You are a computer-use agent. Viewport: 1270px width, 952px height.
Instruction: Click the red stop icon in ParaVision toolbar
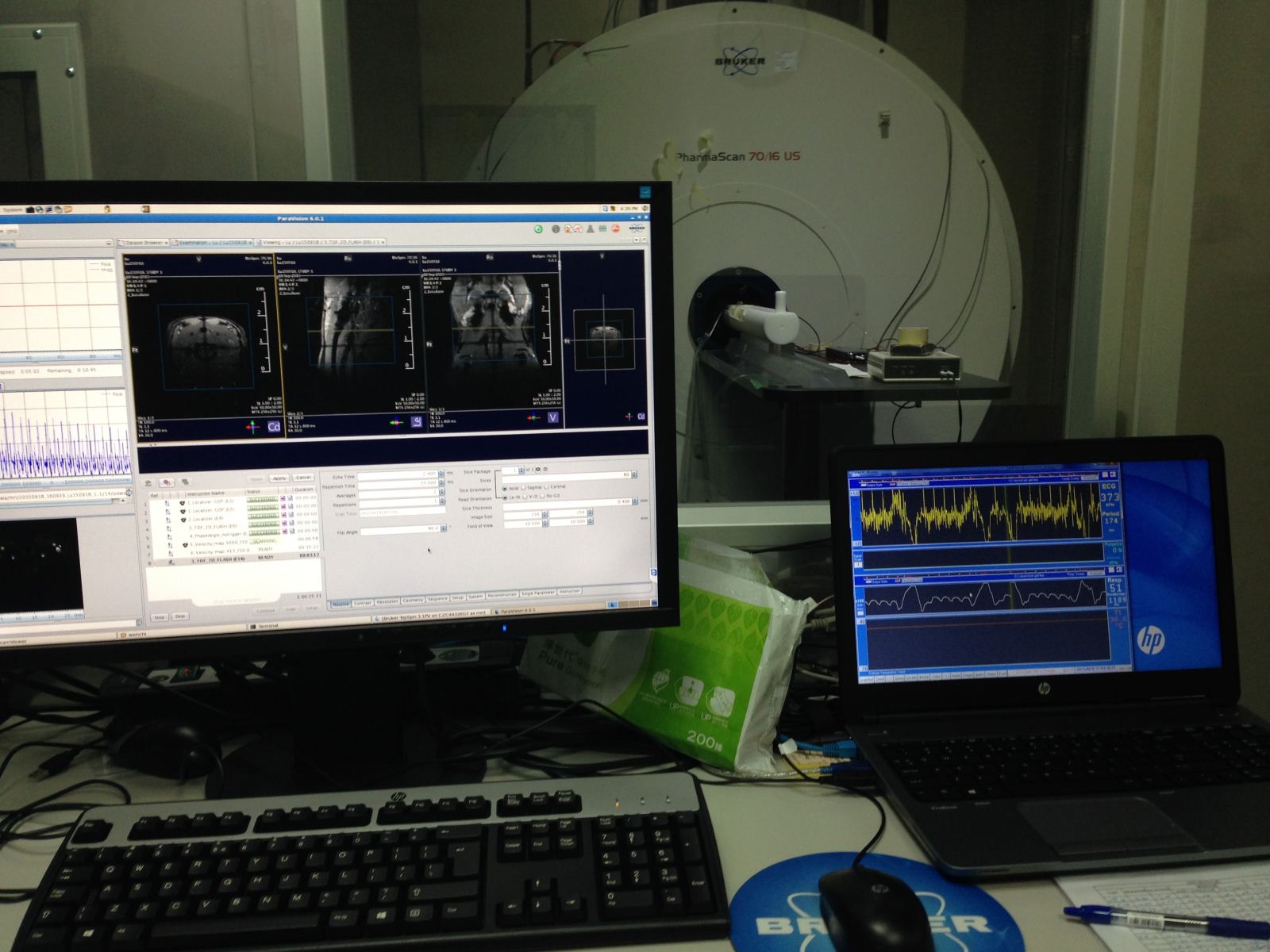(x=615, y=228)
